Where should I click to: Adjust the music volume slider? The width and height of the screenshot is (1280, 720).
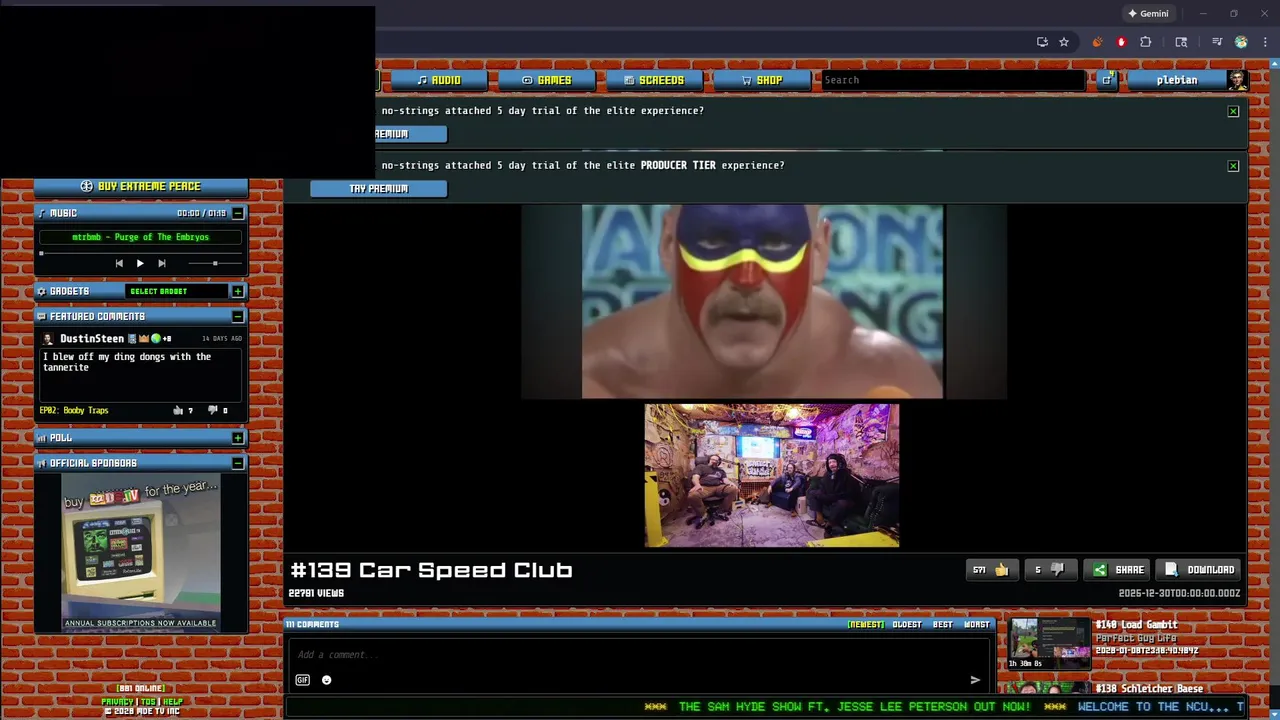coord(215,263)
